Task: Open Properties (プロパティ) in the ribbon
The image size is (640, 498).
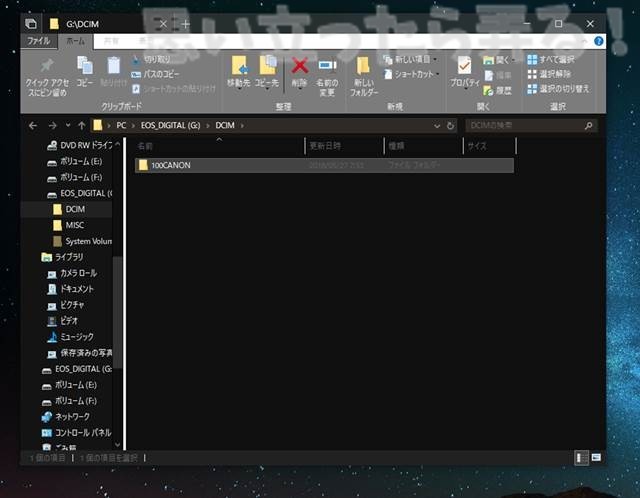Action: click(x=464, y=72)
